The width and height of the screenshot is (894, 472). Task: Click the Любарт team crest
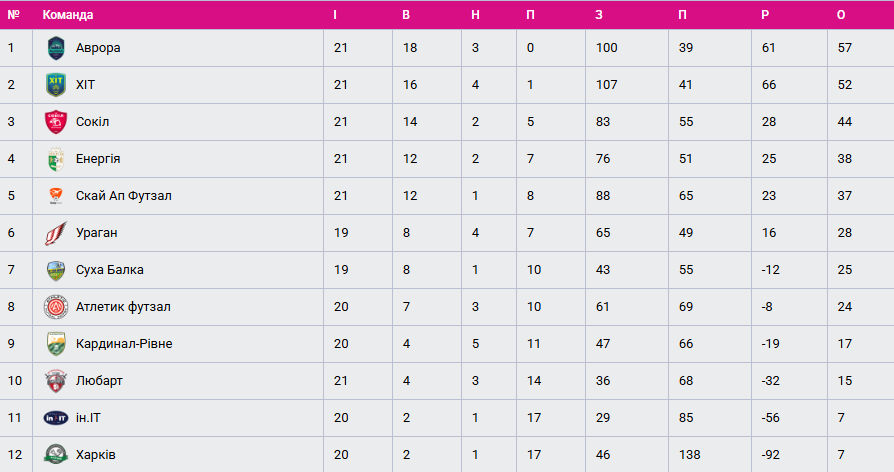click(55, 381)
